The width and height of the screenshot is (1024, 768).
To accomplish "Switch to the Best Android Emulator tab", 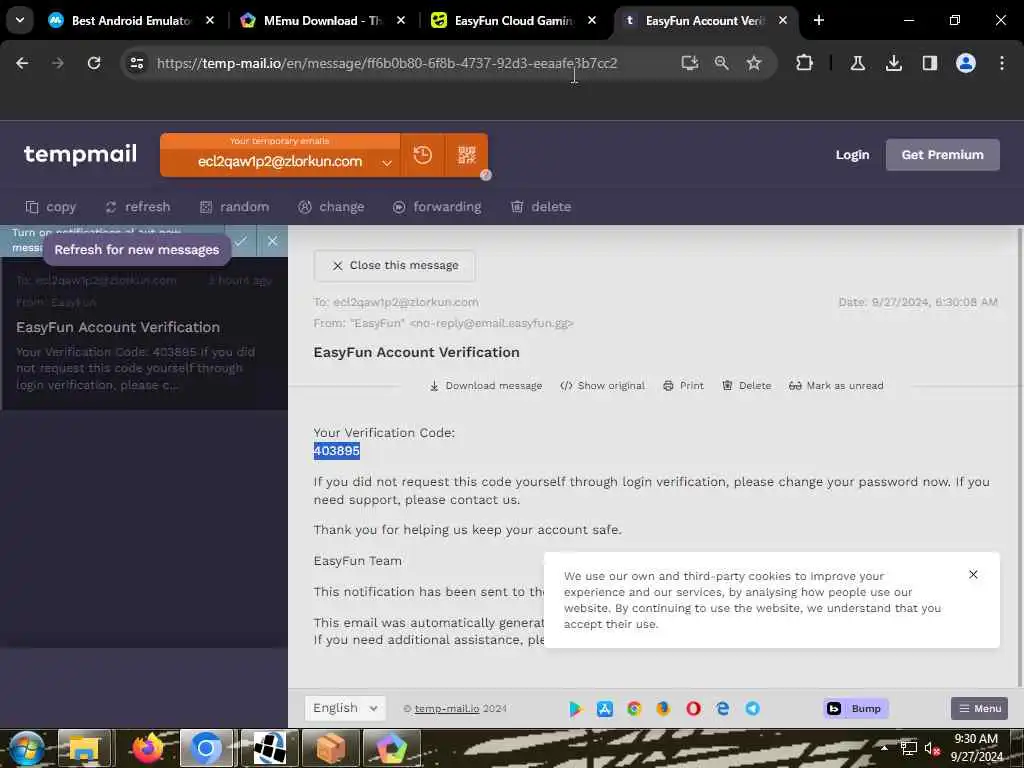I will click(x=131, y=20).
